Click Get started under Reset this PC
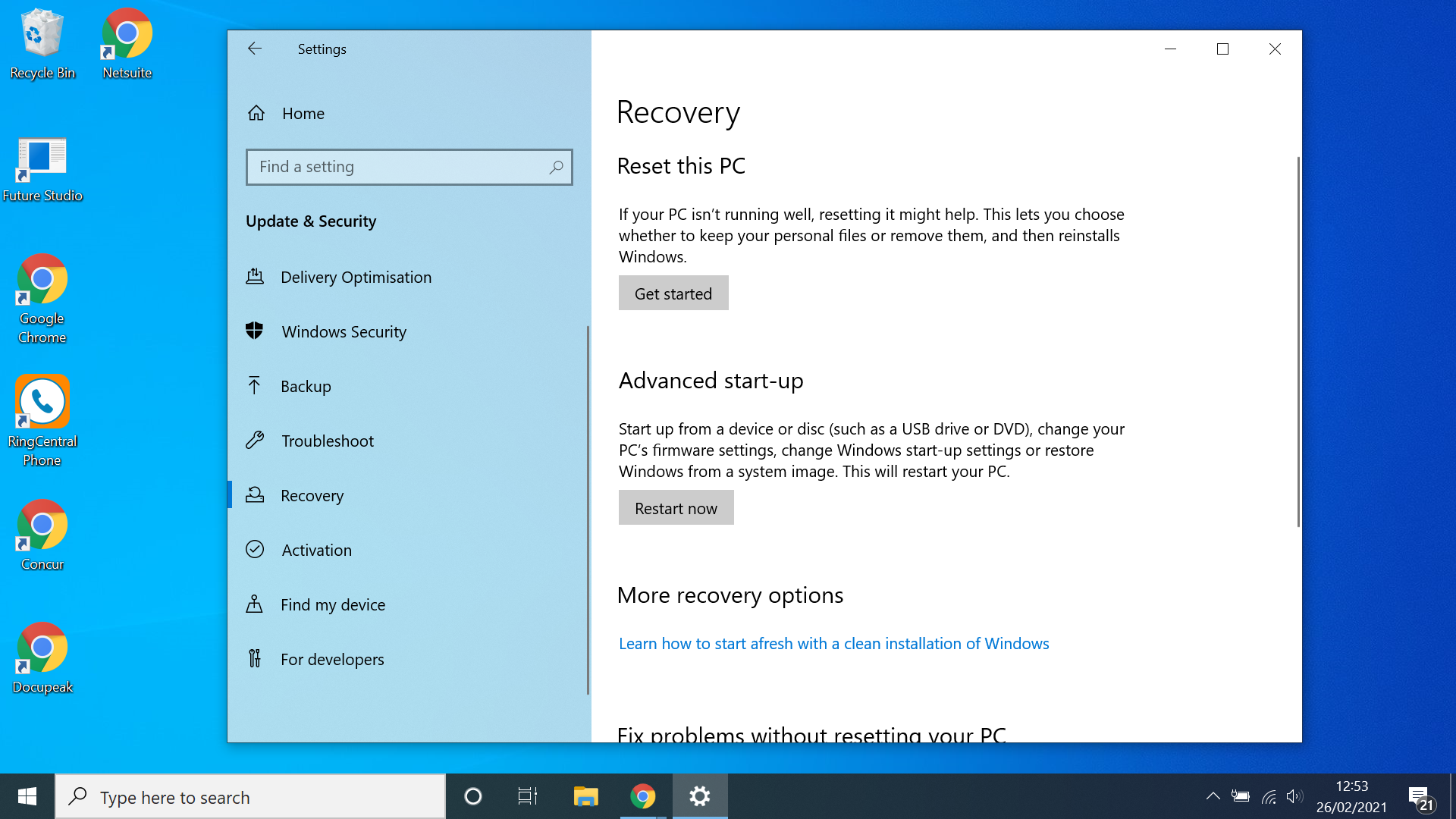 click(673, 293)
